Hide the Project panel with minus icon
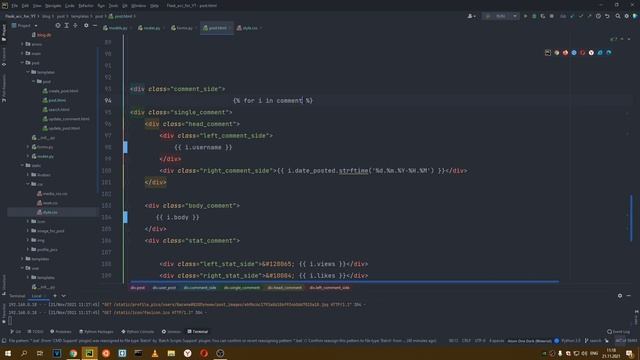 pyautogui.click(x=95, y=25)
